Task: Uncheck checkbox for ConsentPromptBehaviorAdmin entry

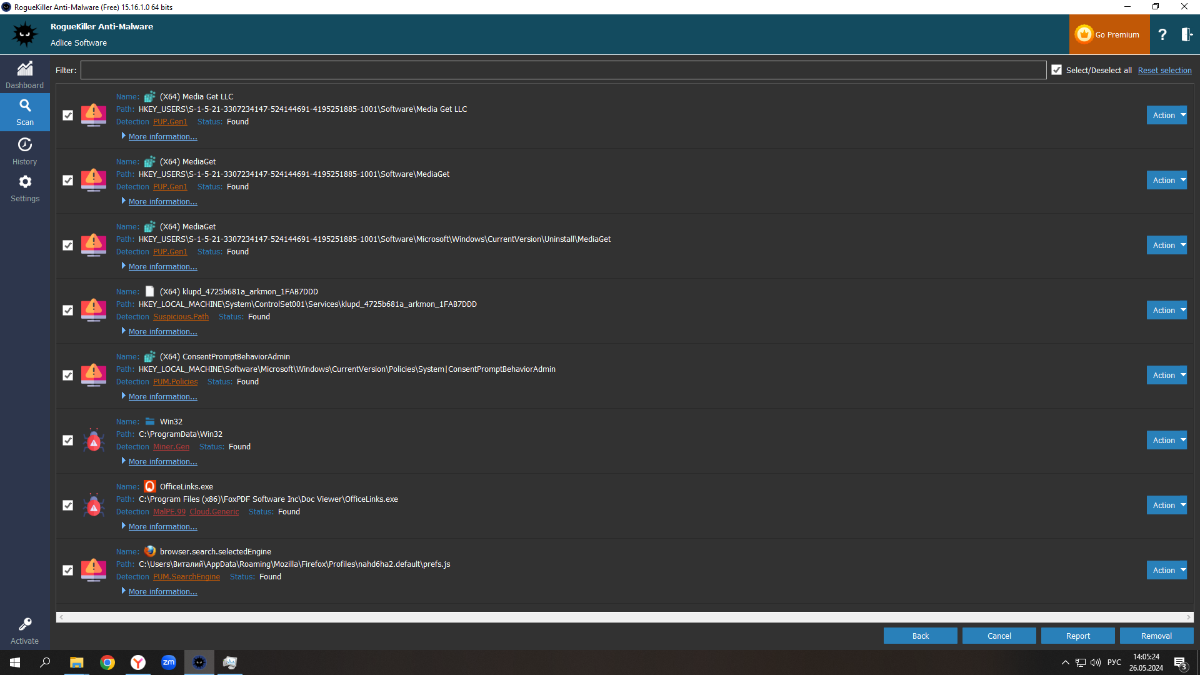Action: [x=68, y=375]
